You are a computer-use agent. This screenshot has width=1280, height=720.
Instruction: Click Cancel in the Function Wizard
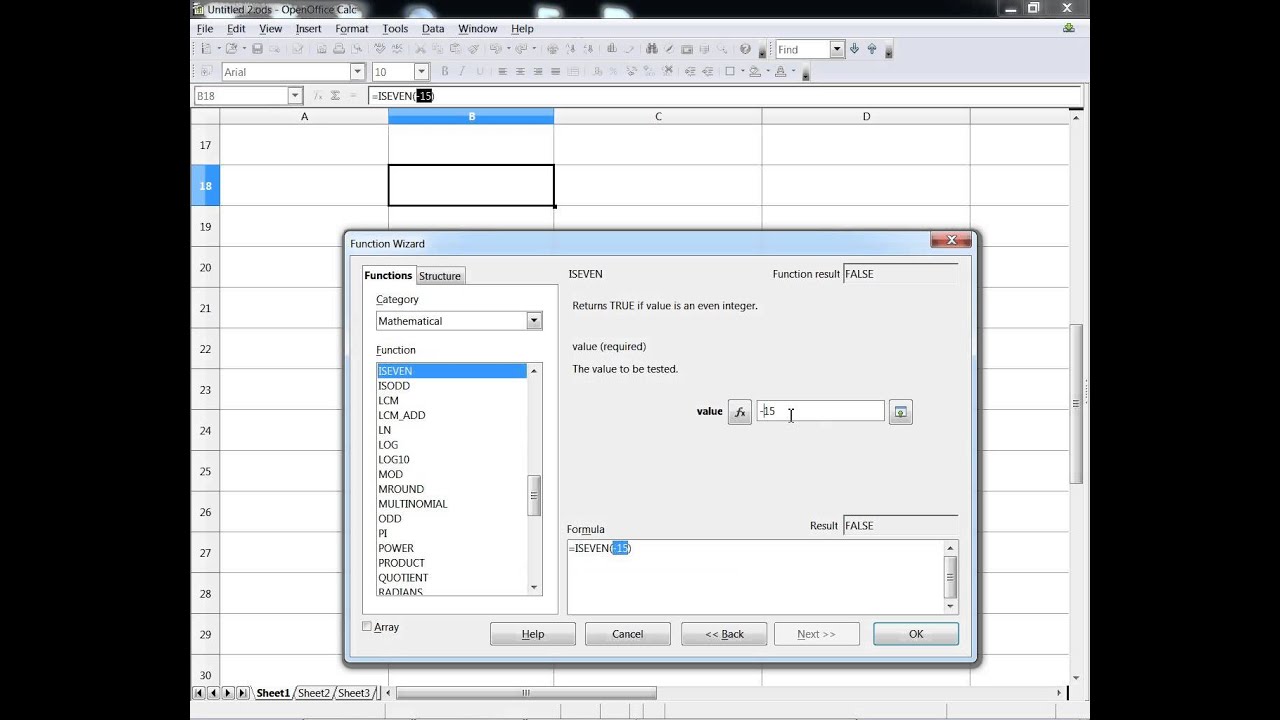coord(628,634)
